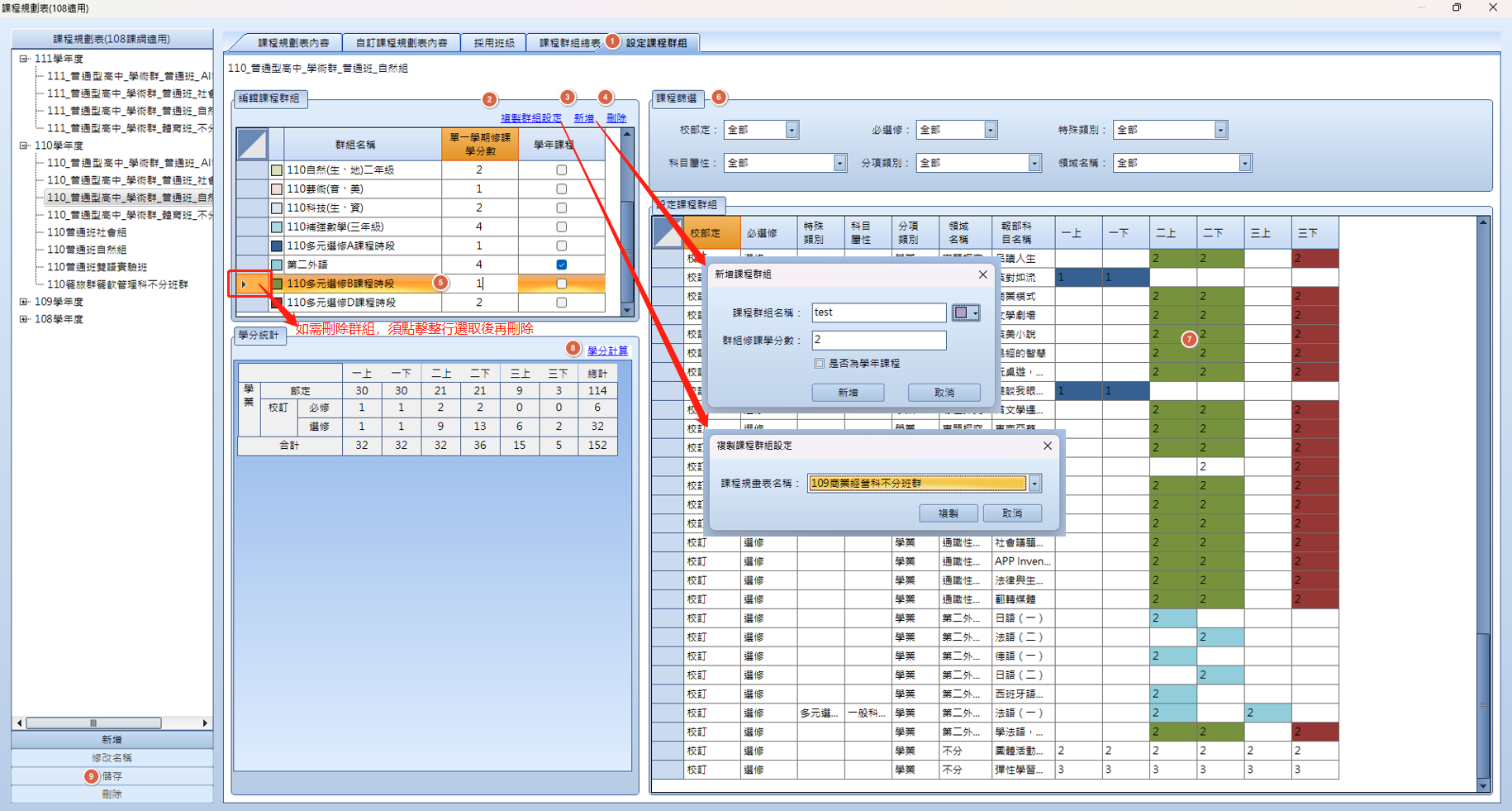Open the 領域名稱 filter dropdown
The image size is (1512, 811).
point(1244,163)
